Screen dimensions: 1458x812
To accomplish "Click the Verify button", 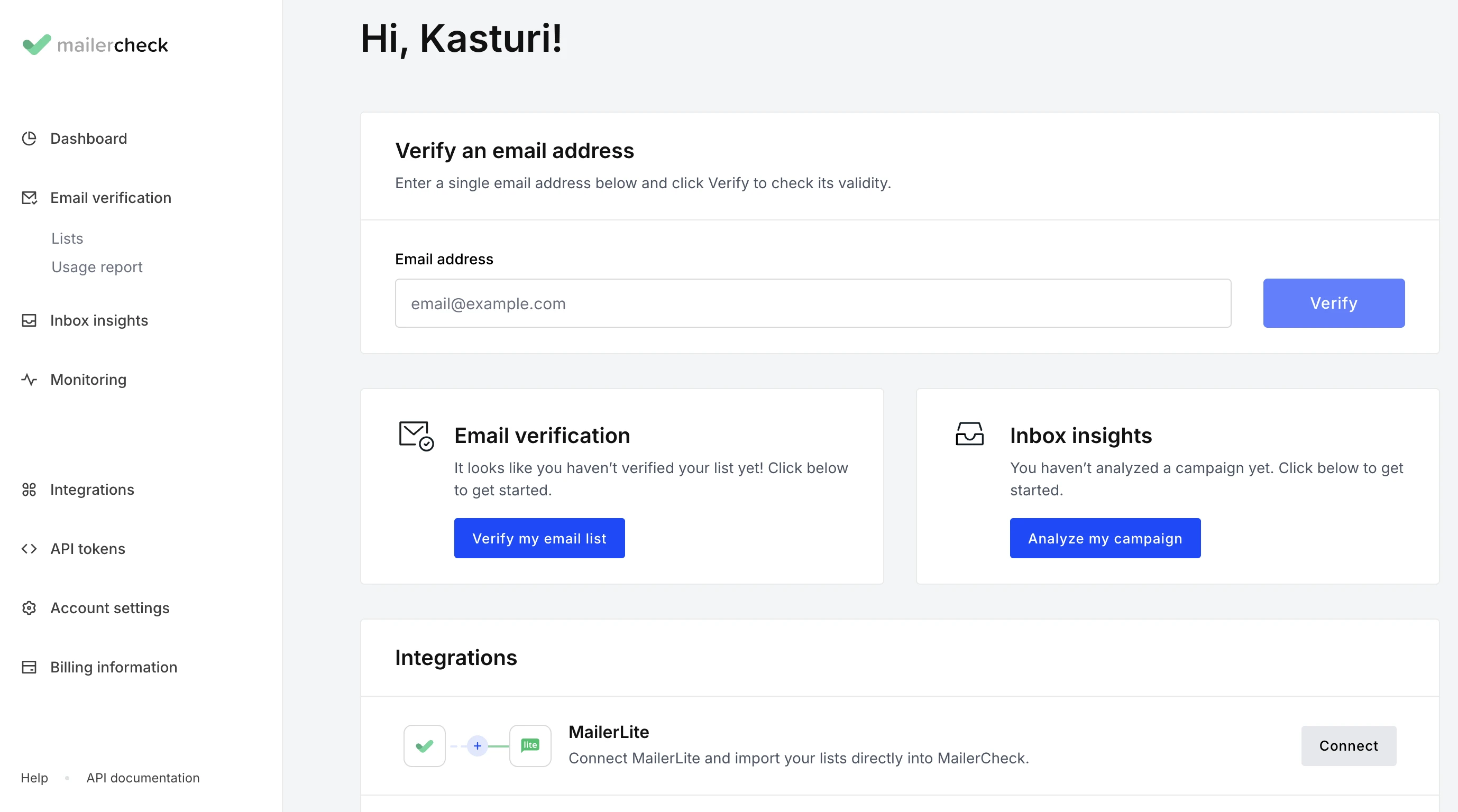I will click(1334, 303).
